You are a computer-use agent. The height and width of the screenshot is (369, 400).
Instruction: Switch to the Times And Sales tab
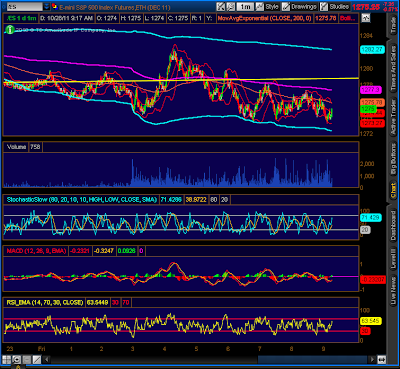393,67
